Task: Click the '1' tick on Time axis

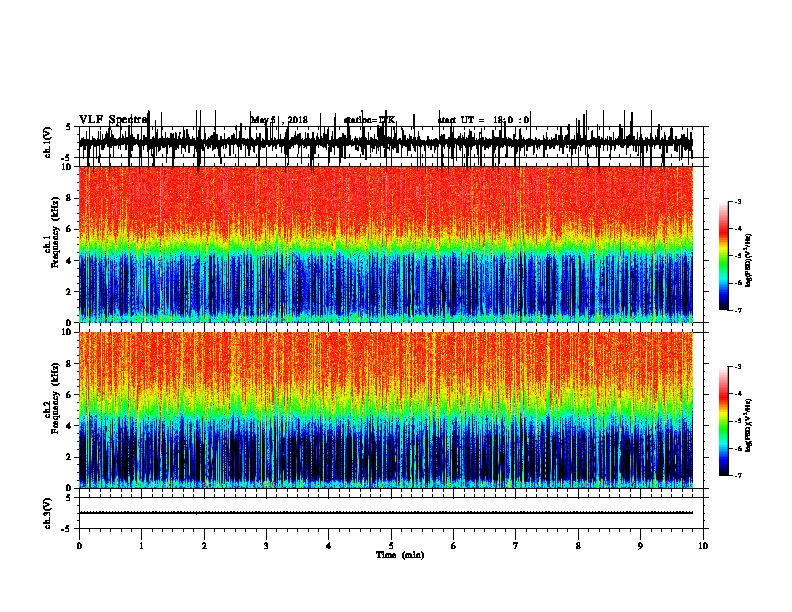Action: pos(142,546)
